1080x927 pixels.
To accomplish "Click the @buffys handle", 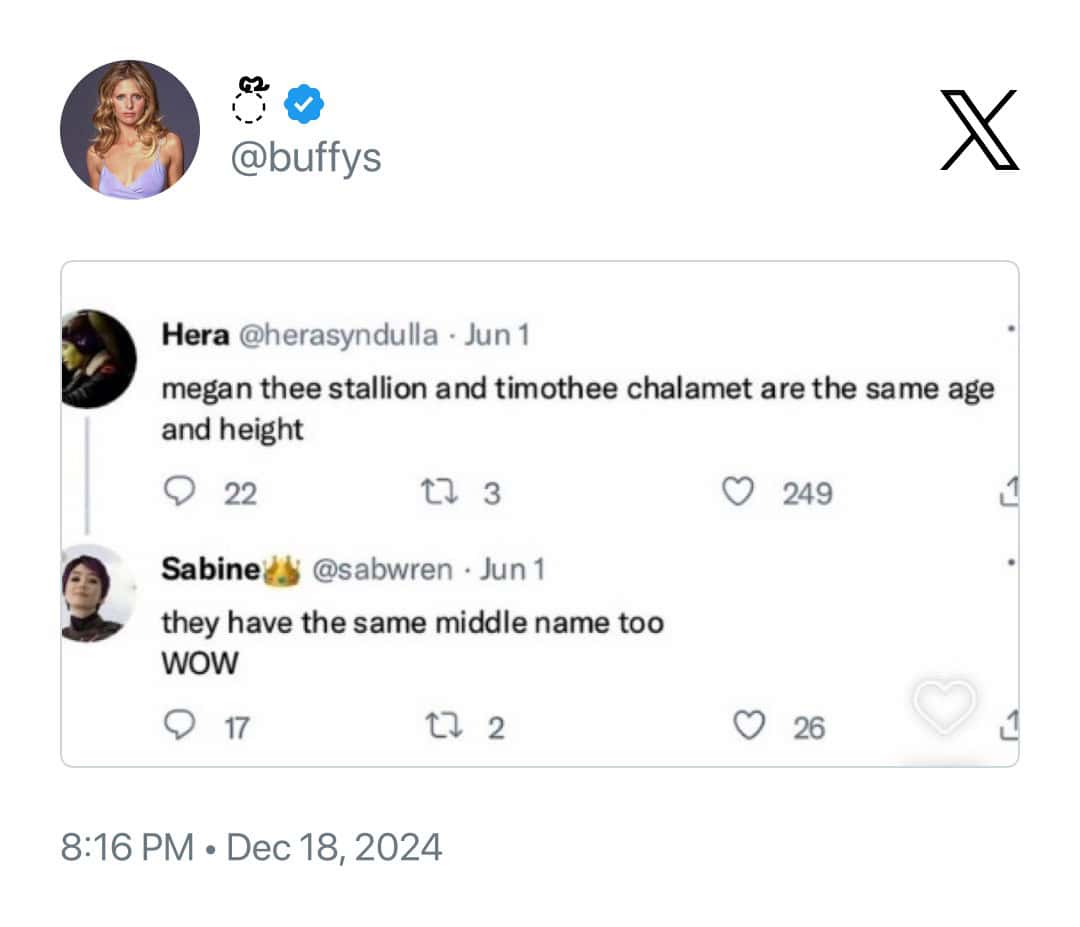I will pos(306,158).
